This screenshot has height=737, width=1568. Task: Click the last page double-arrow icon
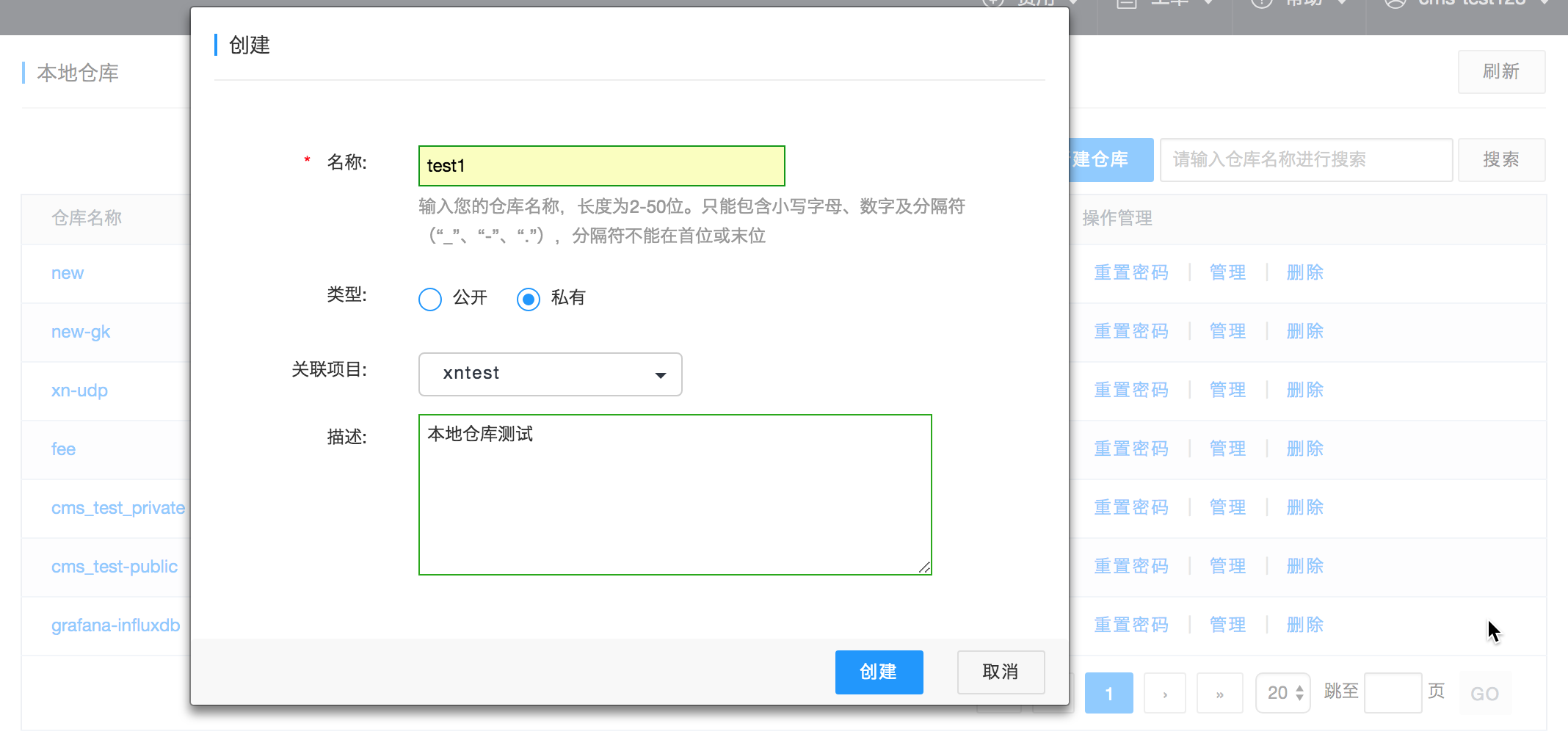point(1219,692)
